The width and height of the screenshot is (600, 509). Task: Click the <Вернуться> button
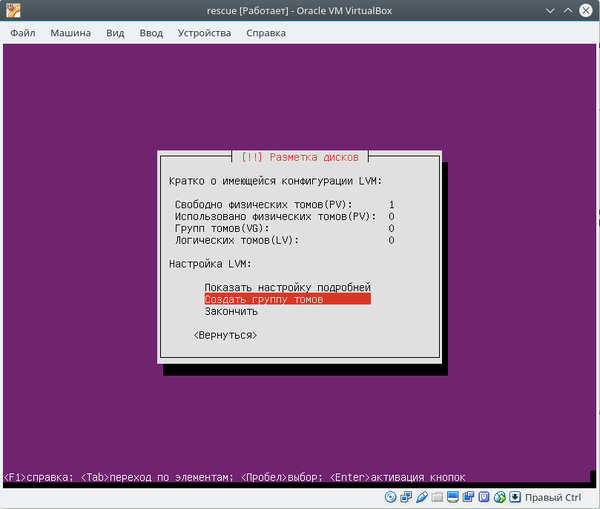pyautogui.click(x=225, y=335)
